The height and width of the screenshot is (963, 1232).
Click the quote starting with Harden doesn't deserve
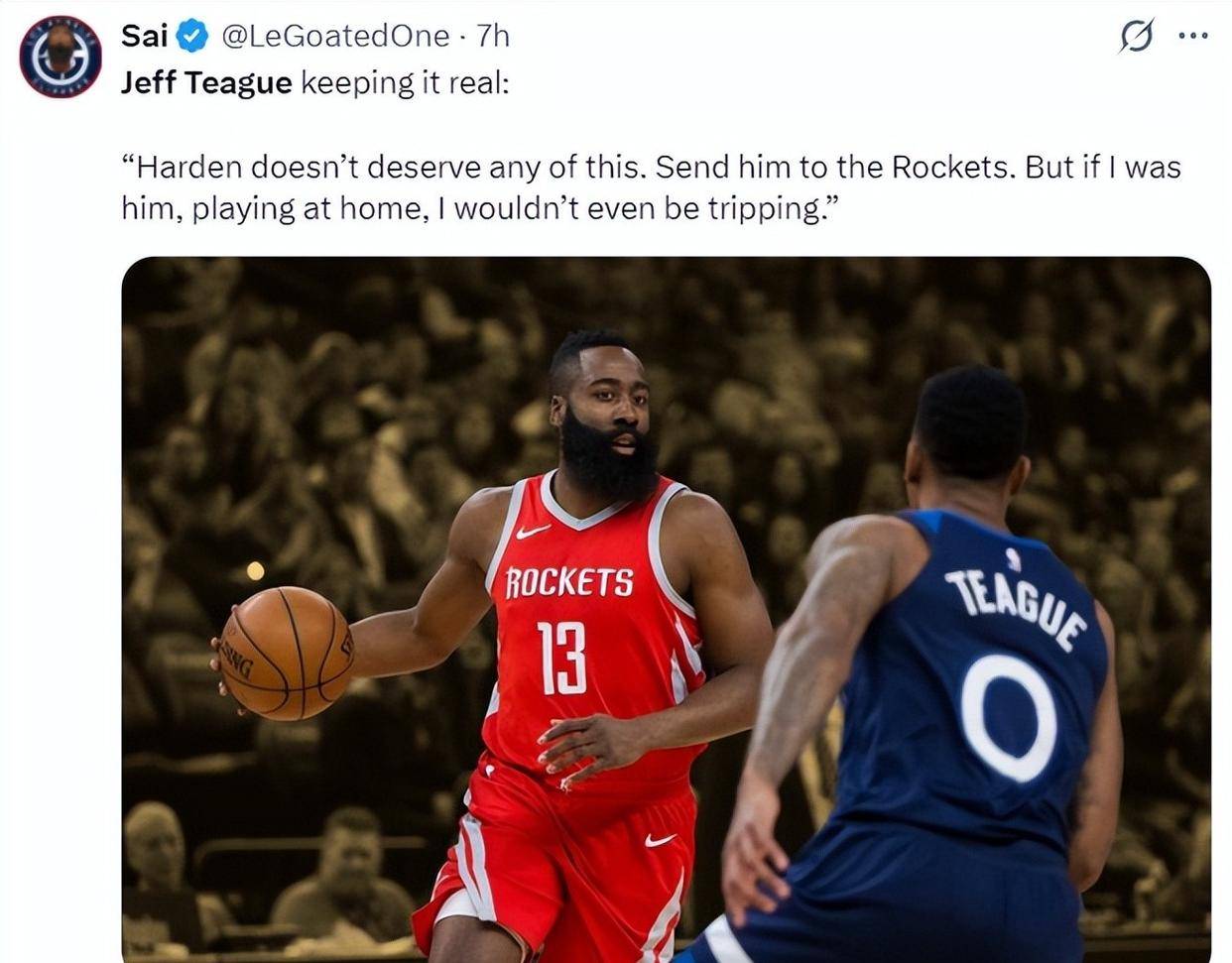pos(651,166)
